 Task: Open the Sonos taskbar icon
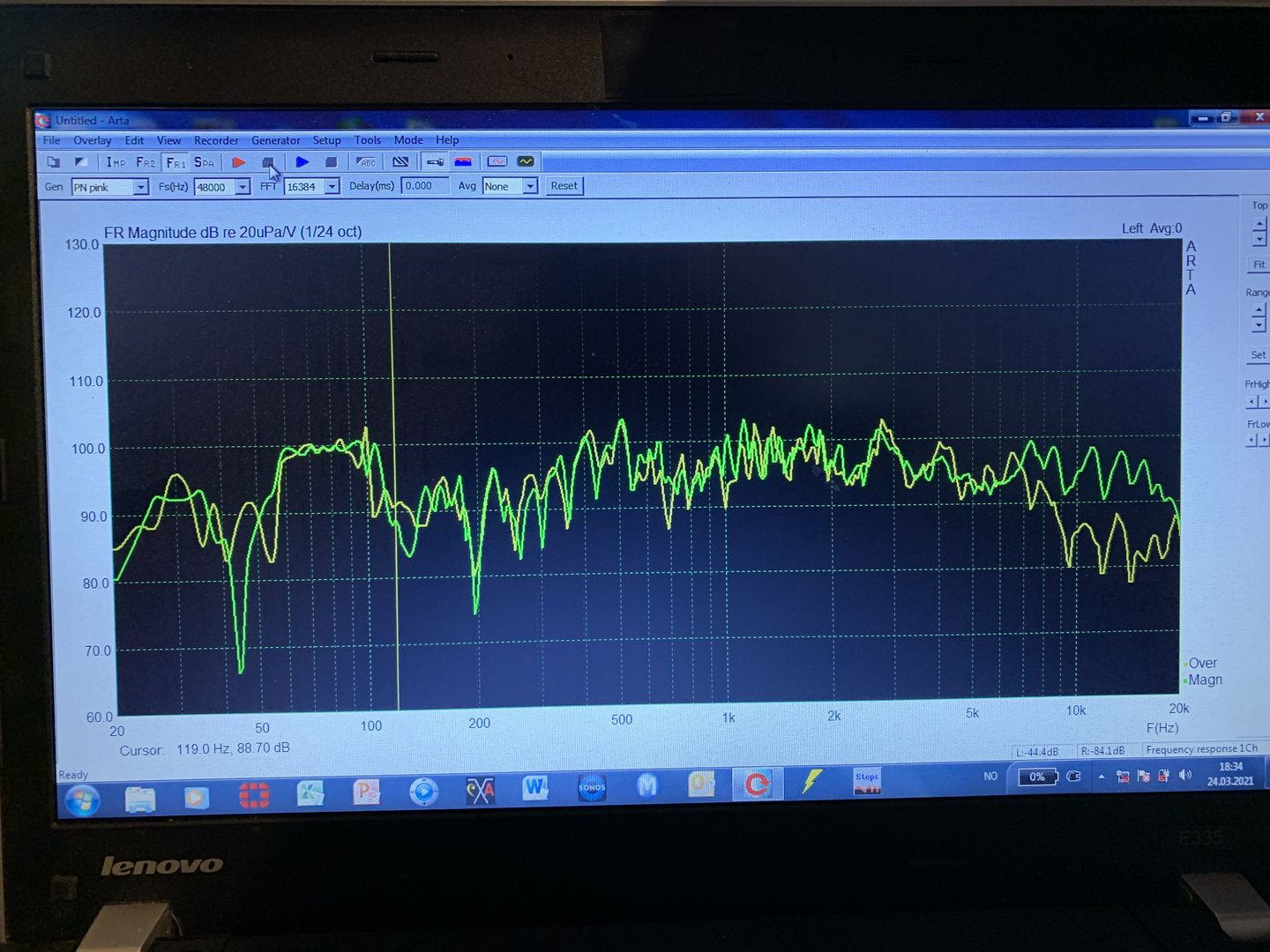592,786
